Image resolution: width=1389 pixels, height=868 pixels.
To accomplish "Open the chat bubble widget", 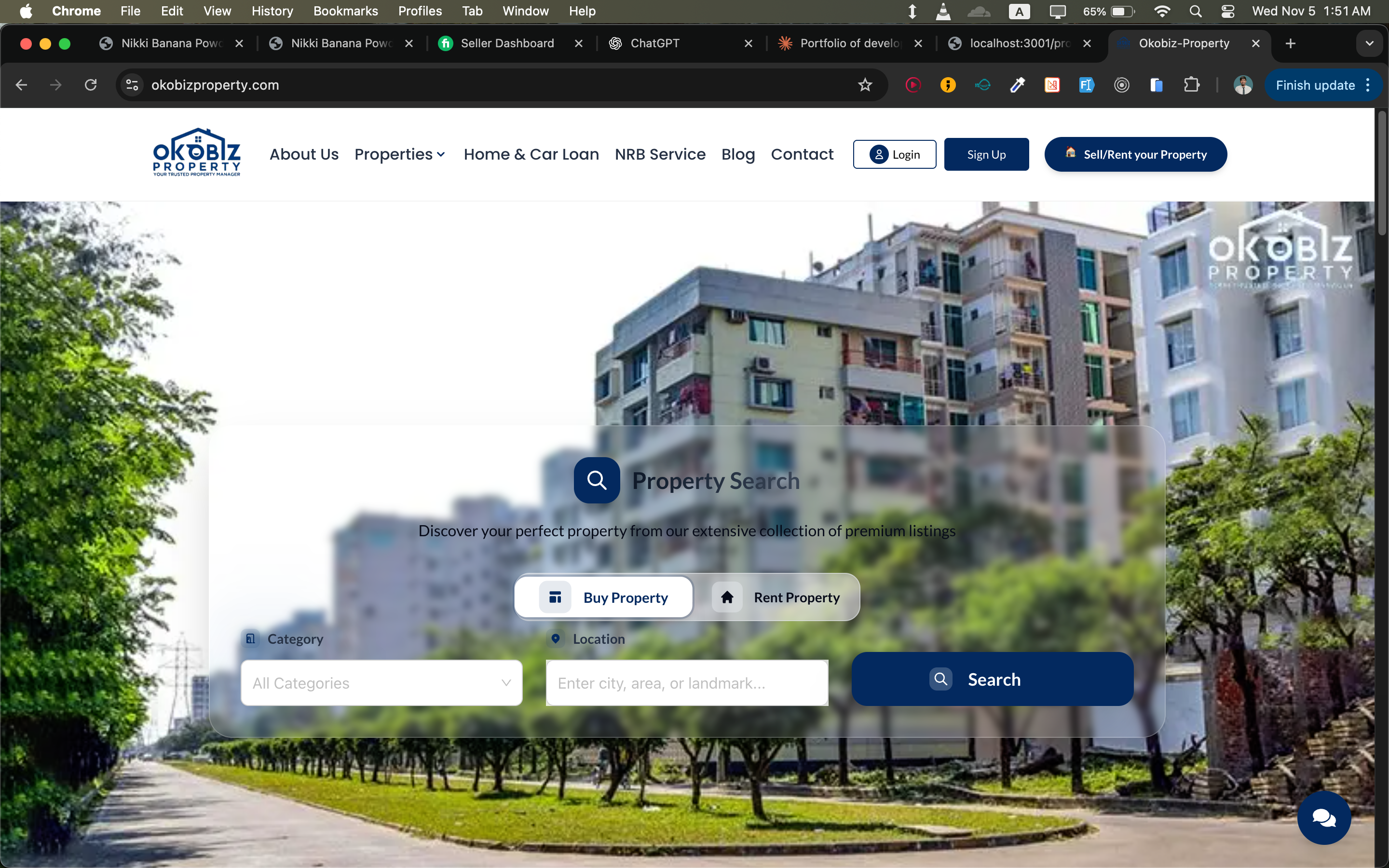I will coord(1323,817).
